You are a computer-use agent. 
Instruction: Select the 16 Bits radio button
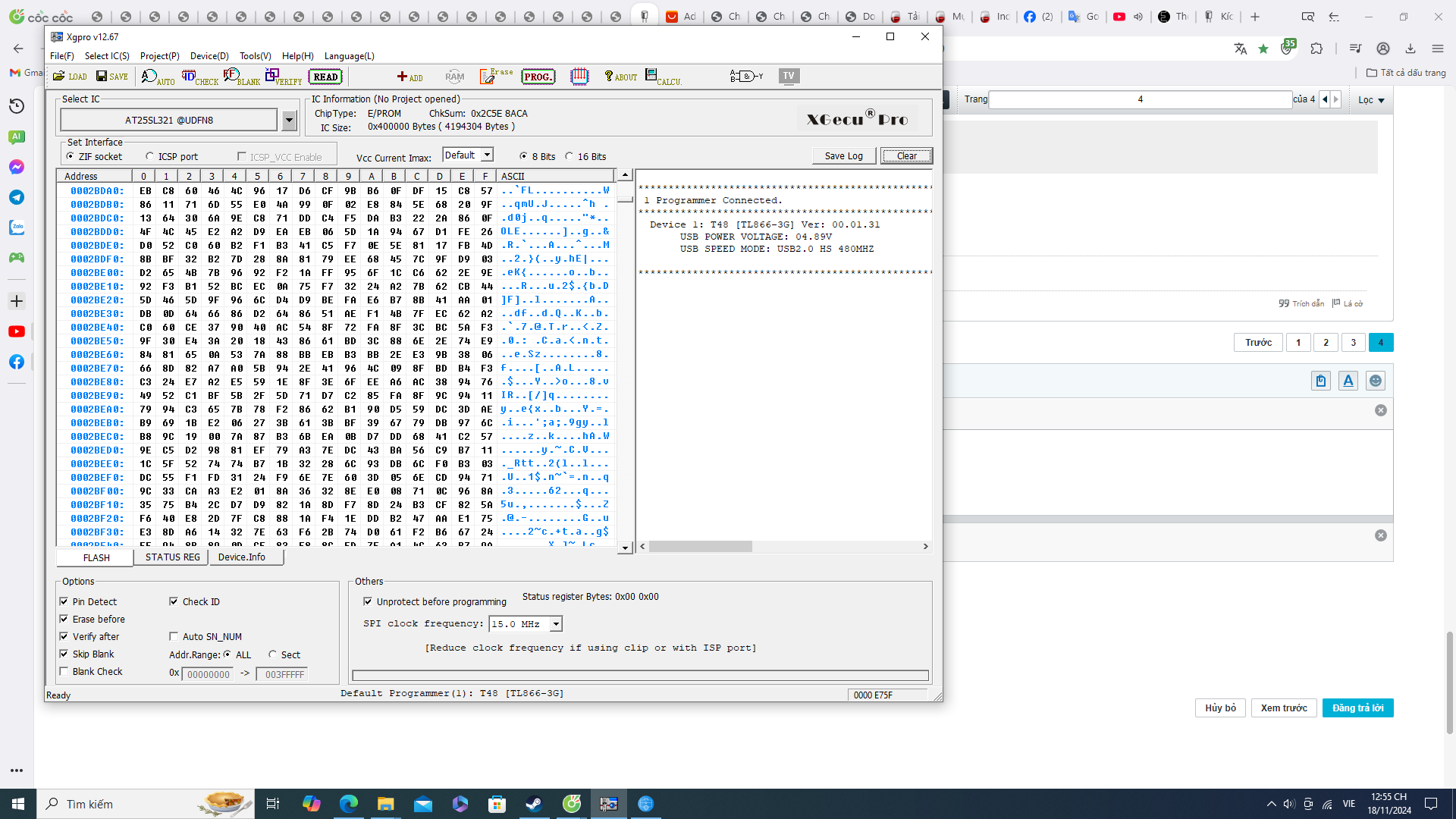(x=569, y=156)
